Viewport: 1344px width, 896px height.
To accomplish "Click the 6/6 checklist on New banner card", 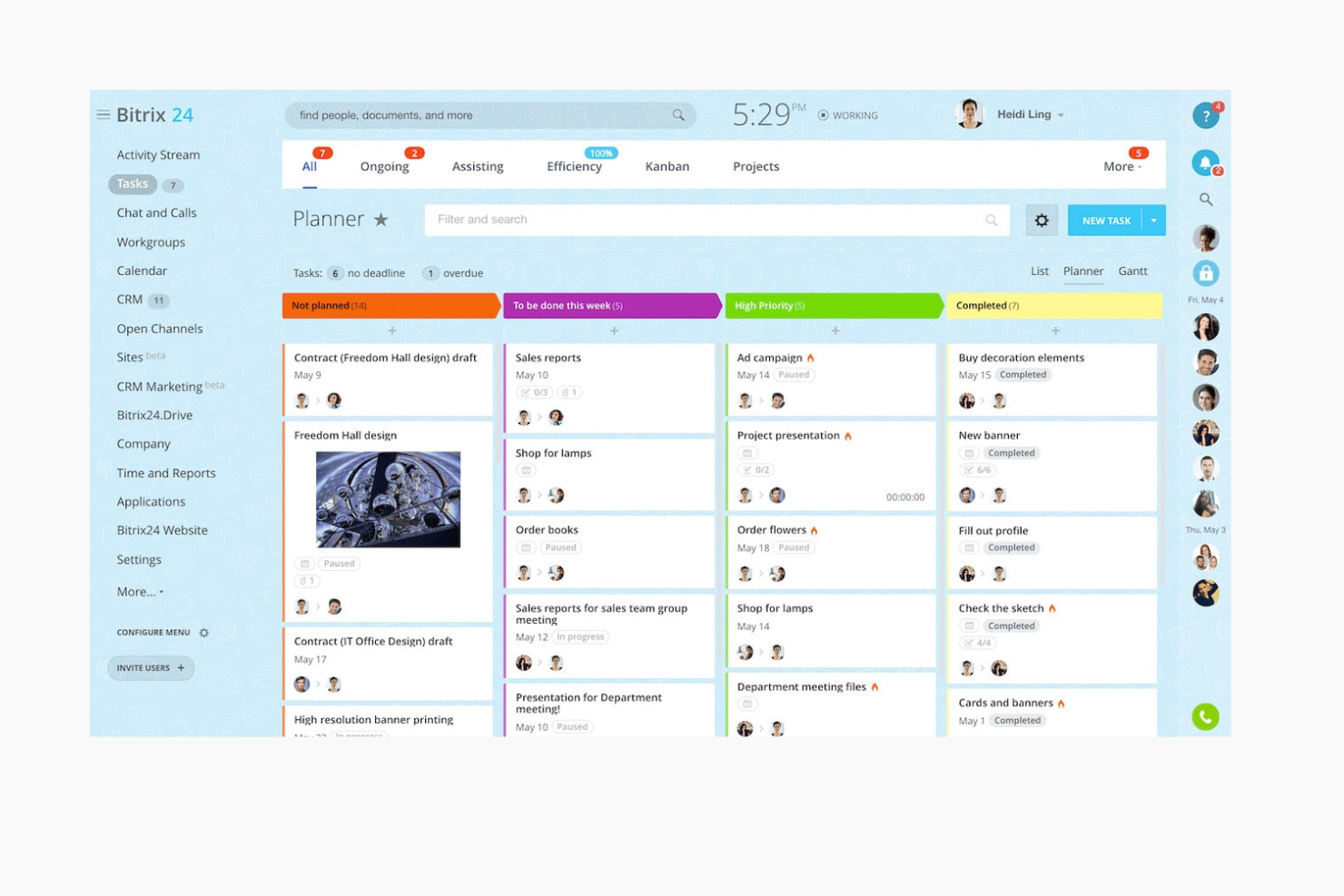I will point(977,469).
